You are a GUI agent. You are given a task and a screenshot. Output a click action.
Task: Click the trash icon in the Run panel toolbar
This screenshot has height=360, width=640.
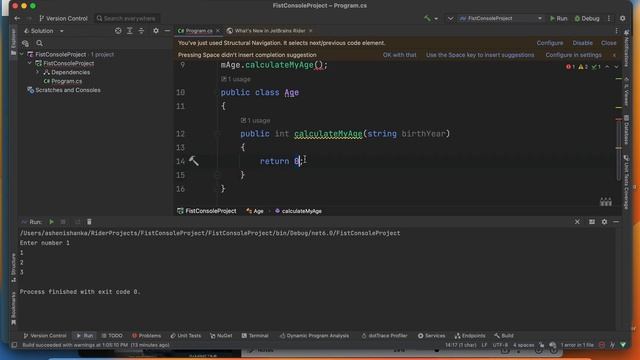(x=89, y=222)
